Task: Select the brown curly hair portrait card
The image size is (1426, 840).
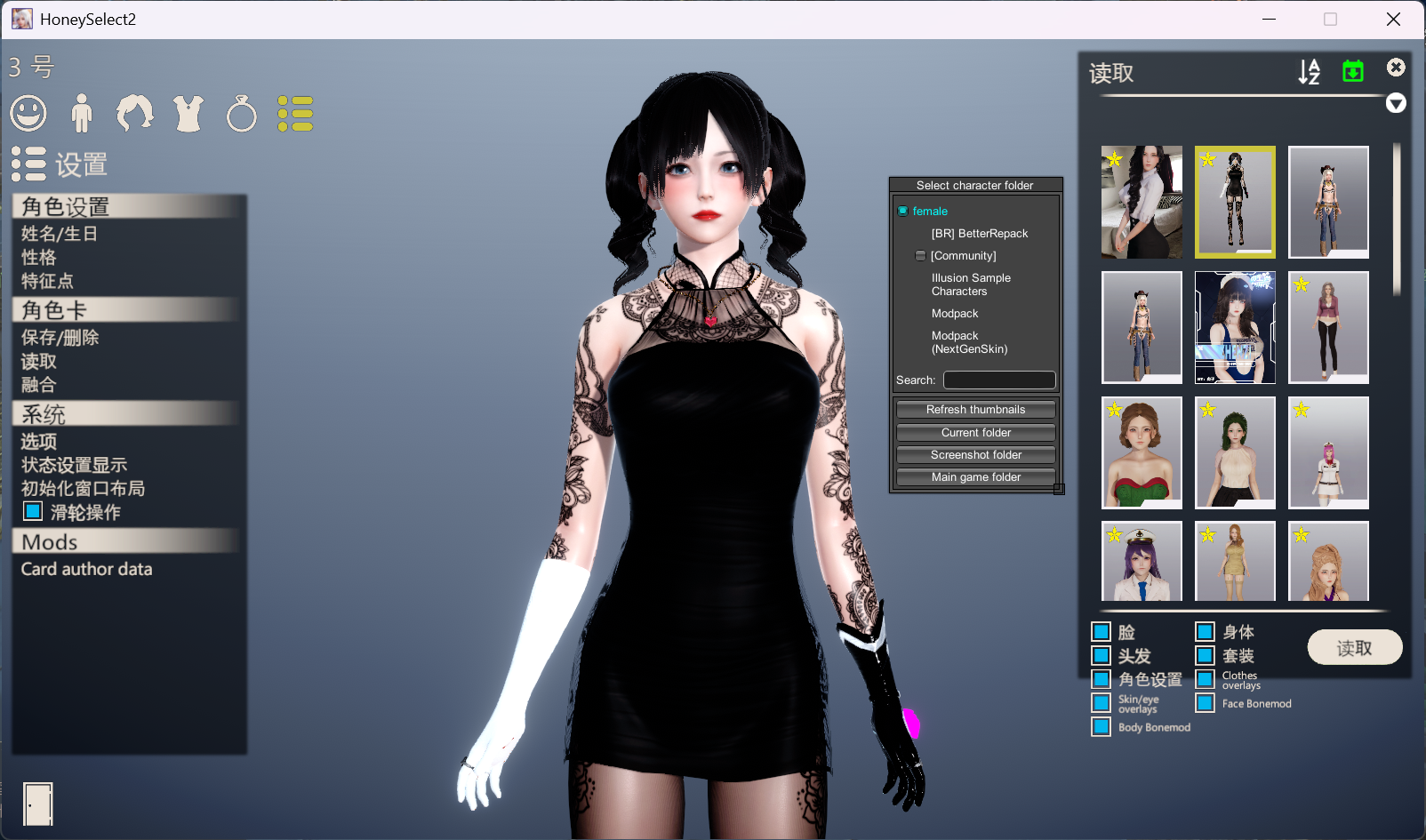Action: (1142, 453)
